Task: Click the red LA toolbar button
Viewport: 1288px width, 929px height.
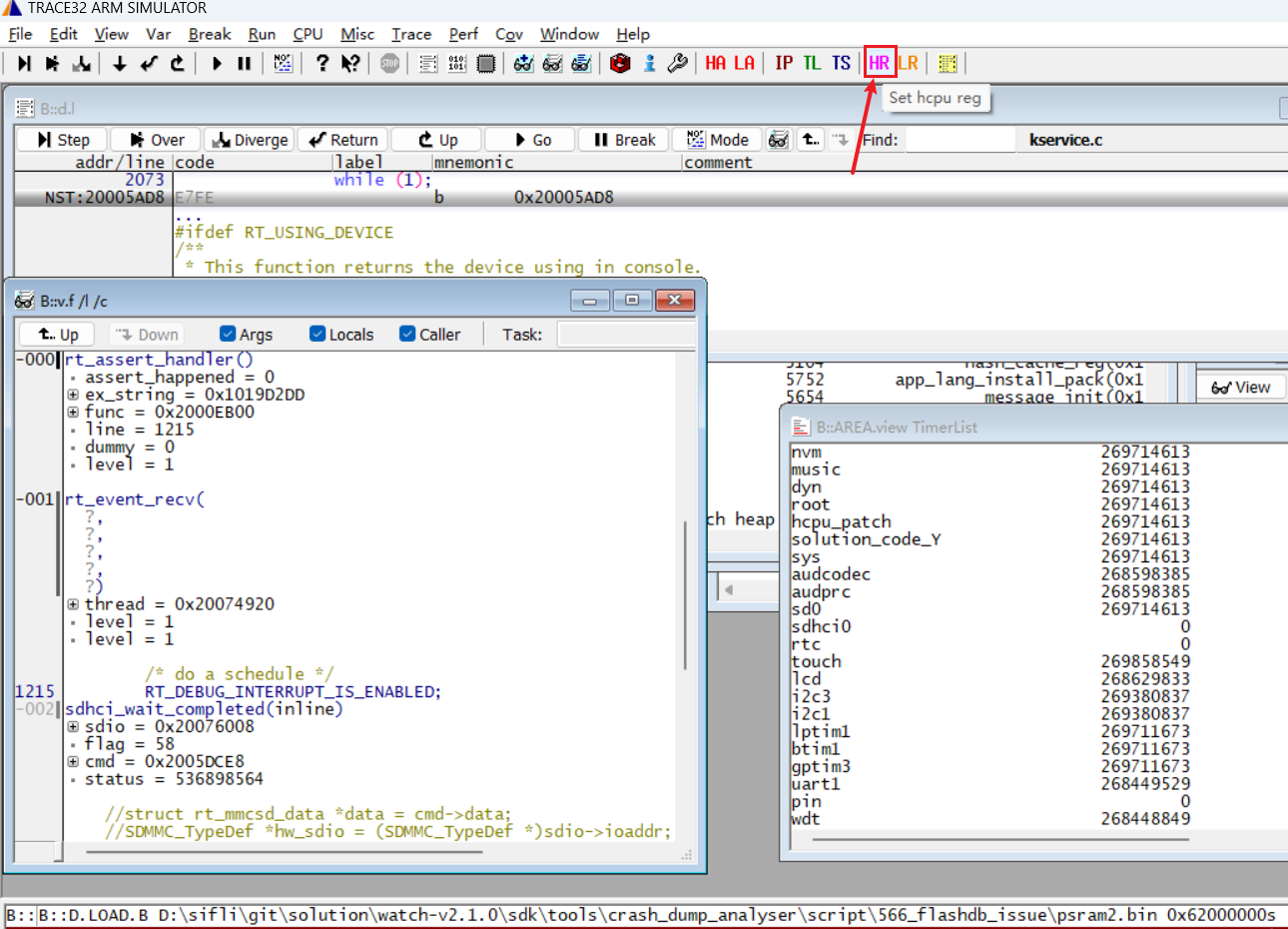Action: [x=745, y=63]
